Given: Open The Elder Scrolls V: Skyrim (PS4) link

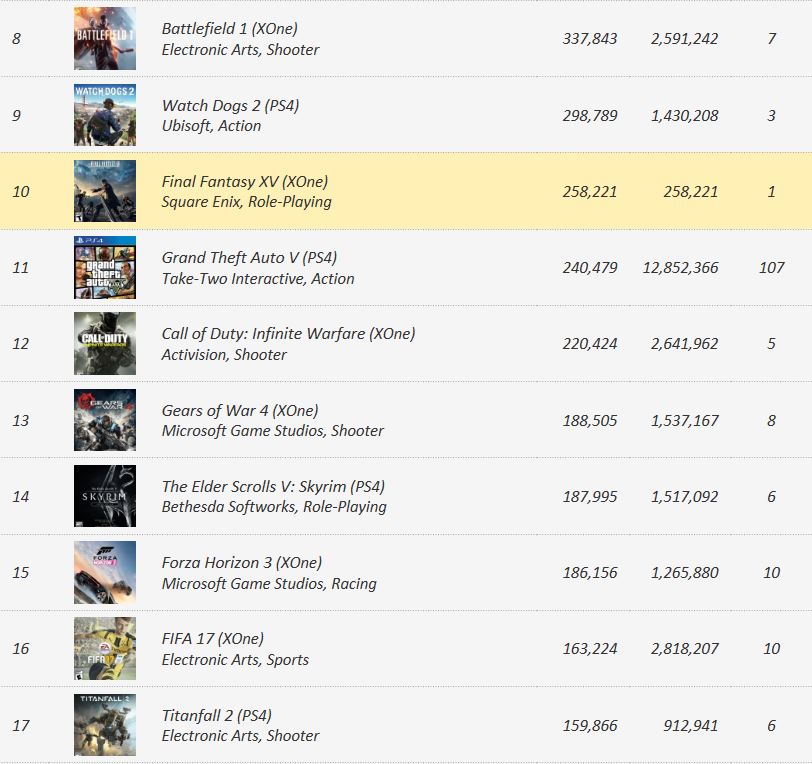Looking at the screenshot, I should pos(273,487).
